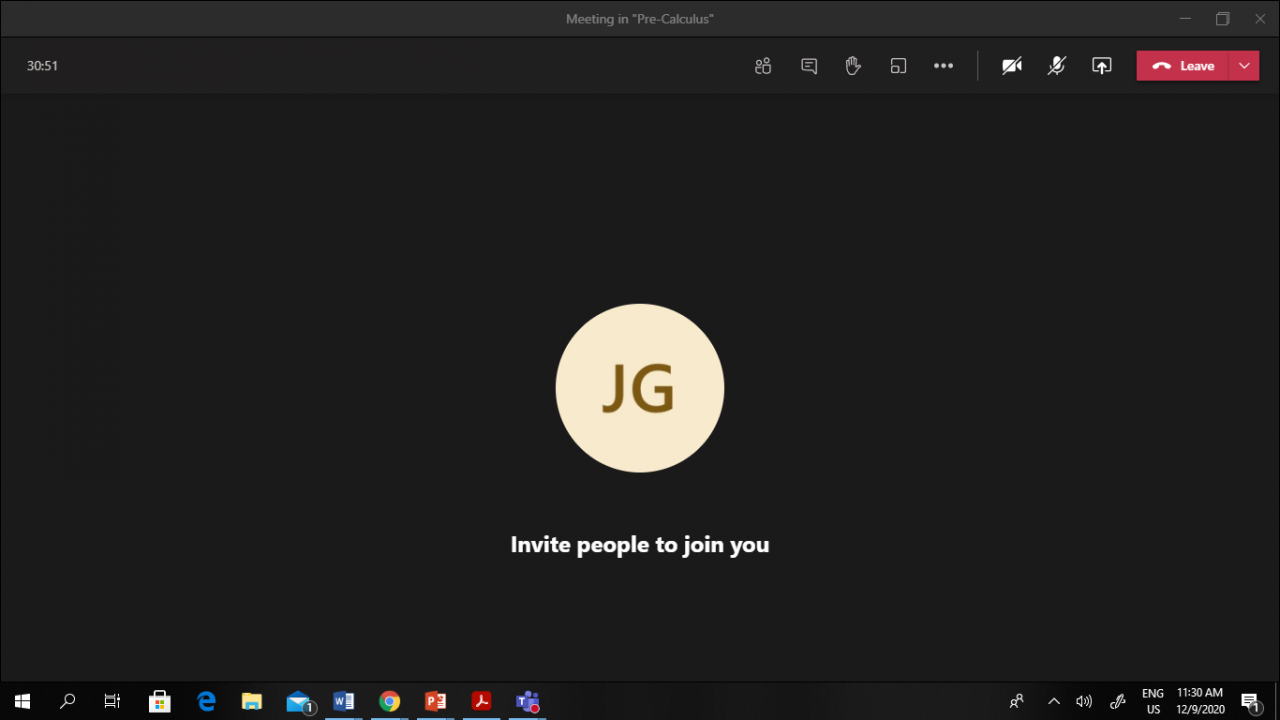
Task: Unmute the microphone
Action: [x=1056, y=66]
